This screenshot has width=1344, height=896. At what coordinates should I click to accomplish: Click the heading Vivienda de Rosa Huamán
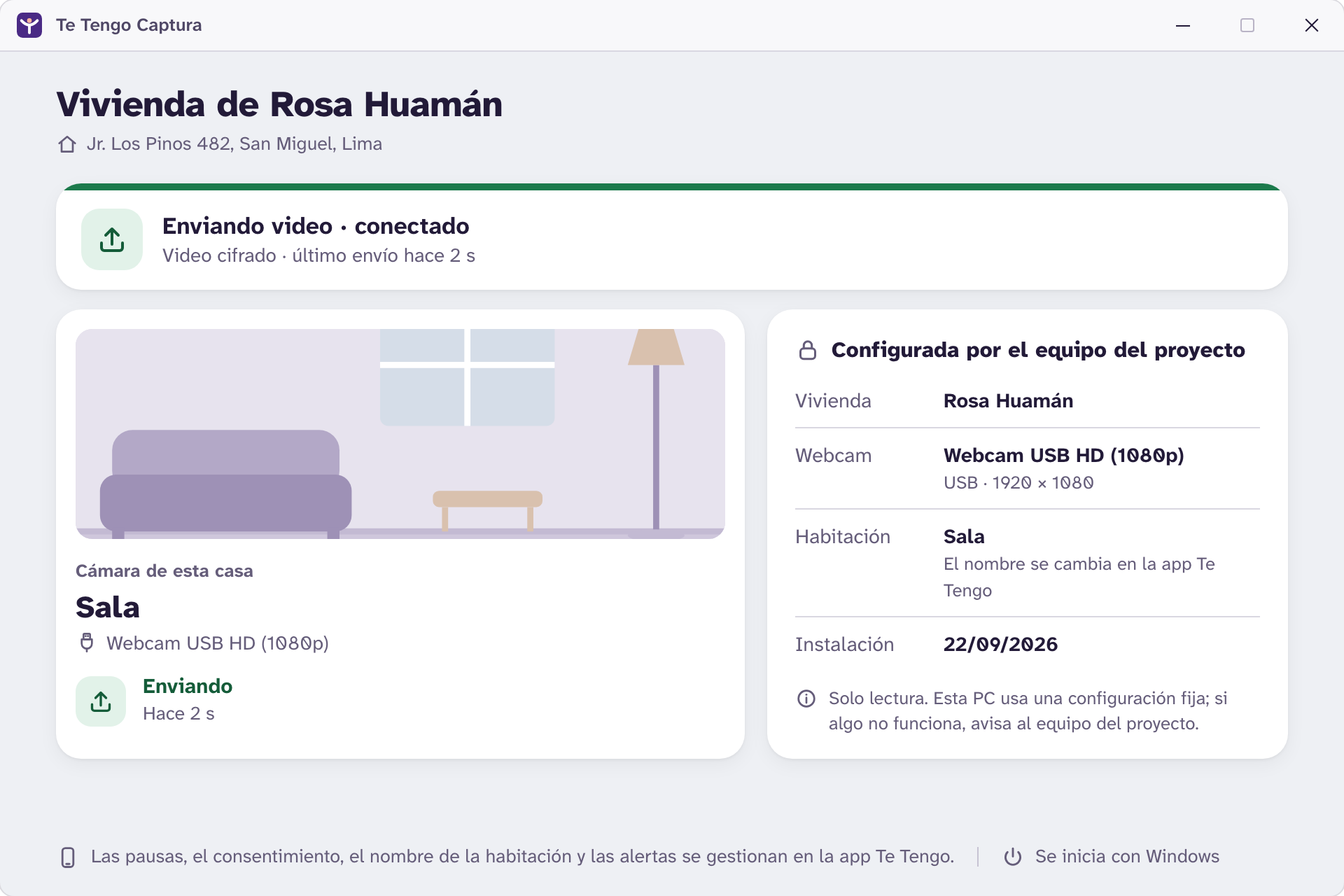point(279,104)
